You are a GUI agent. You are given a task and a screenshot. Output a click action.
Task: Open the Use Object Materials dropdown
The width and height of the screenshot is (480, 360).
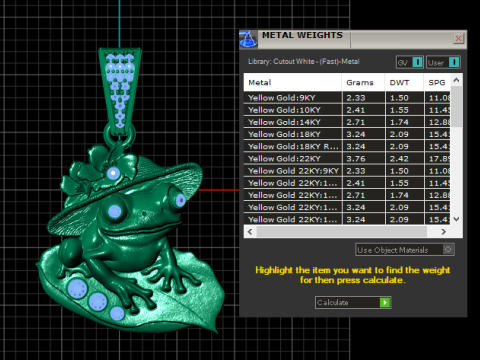click(405, 250)
